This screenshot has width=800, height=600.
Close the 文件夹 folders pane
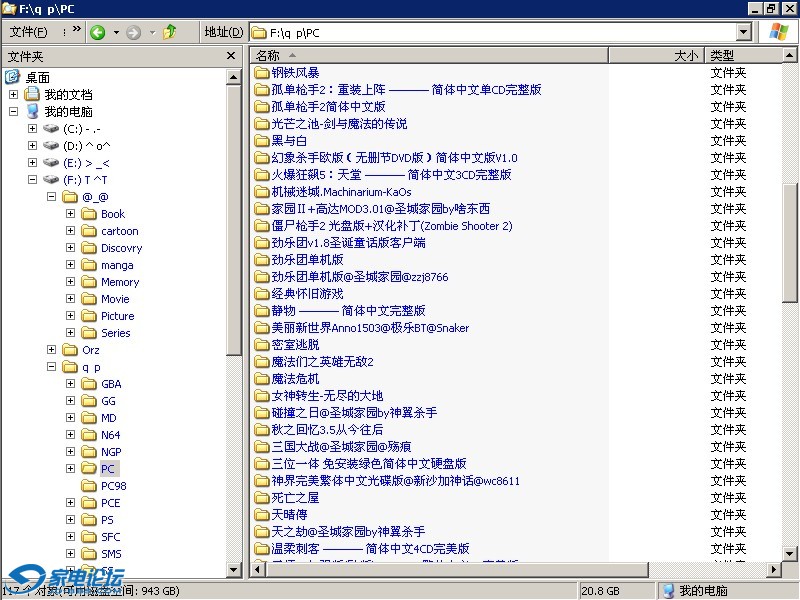point(231,56)
